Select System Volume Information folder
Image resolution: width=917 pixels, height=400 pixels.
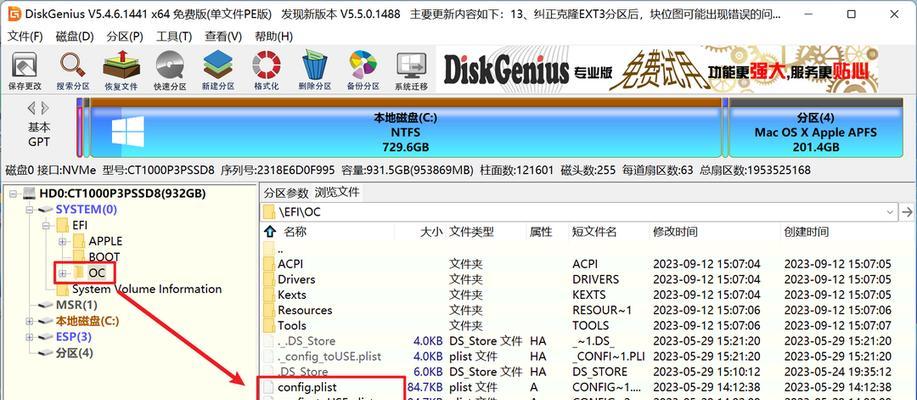click(x=147, y=289)
